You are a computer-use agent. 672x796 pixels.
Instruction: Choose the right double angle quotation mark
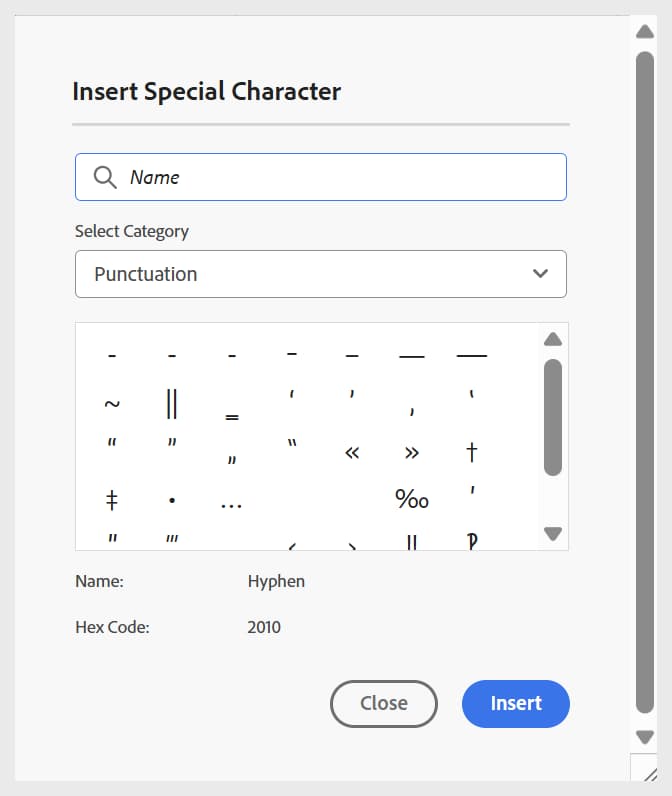click(412, 452)
